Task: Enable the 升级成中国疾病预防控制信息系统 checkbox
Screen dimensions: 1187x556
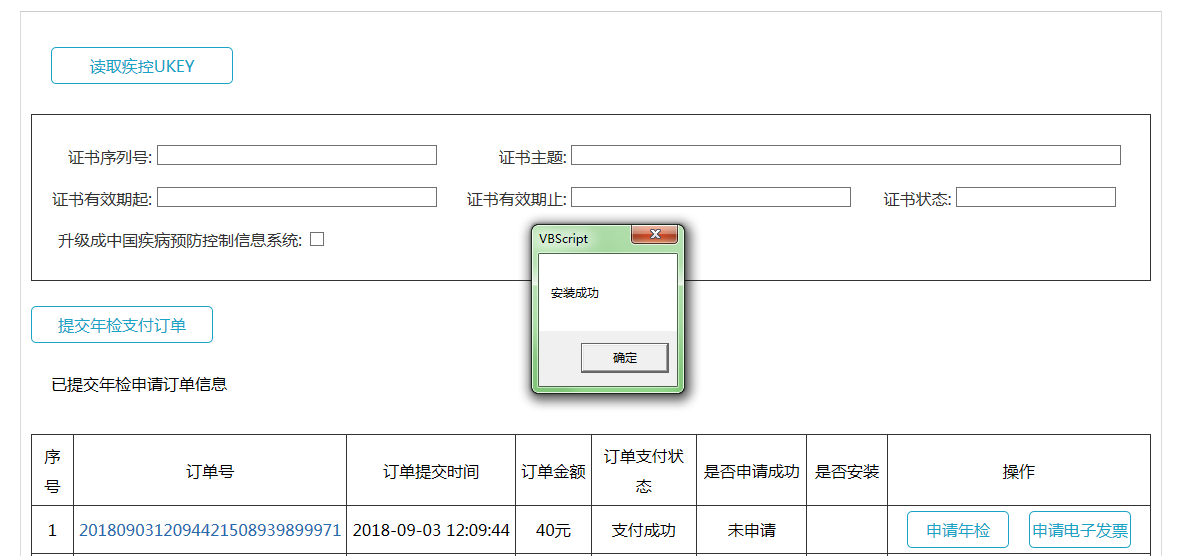Action: coord(317,239)
